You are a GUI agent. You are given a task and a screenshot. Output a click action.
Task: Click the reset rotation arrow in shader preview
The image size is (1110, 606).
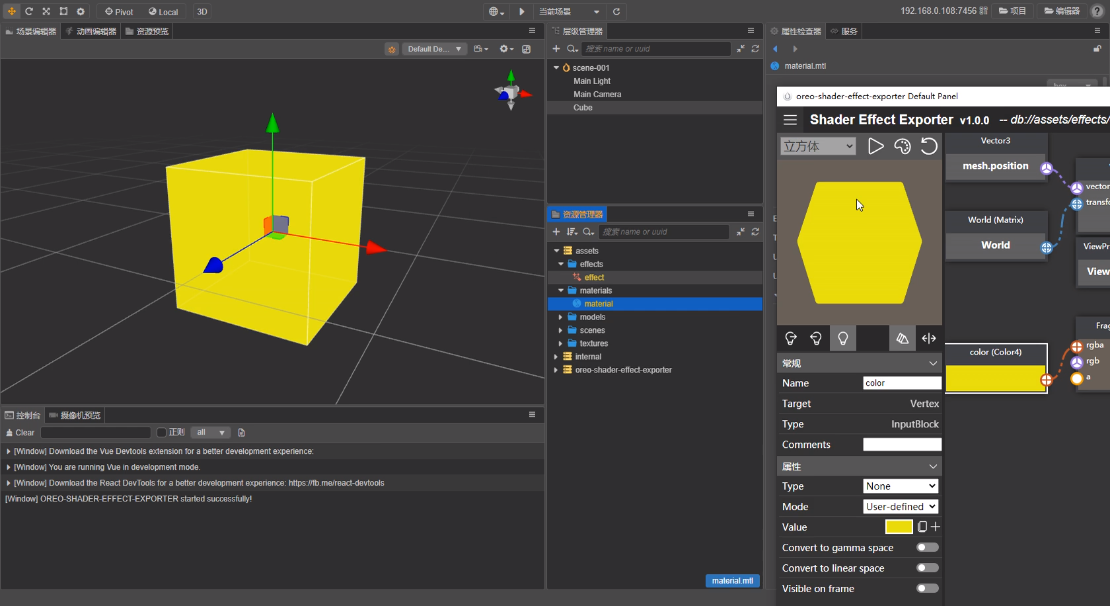929,147
